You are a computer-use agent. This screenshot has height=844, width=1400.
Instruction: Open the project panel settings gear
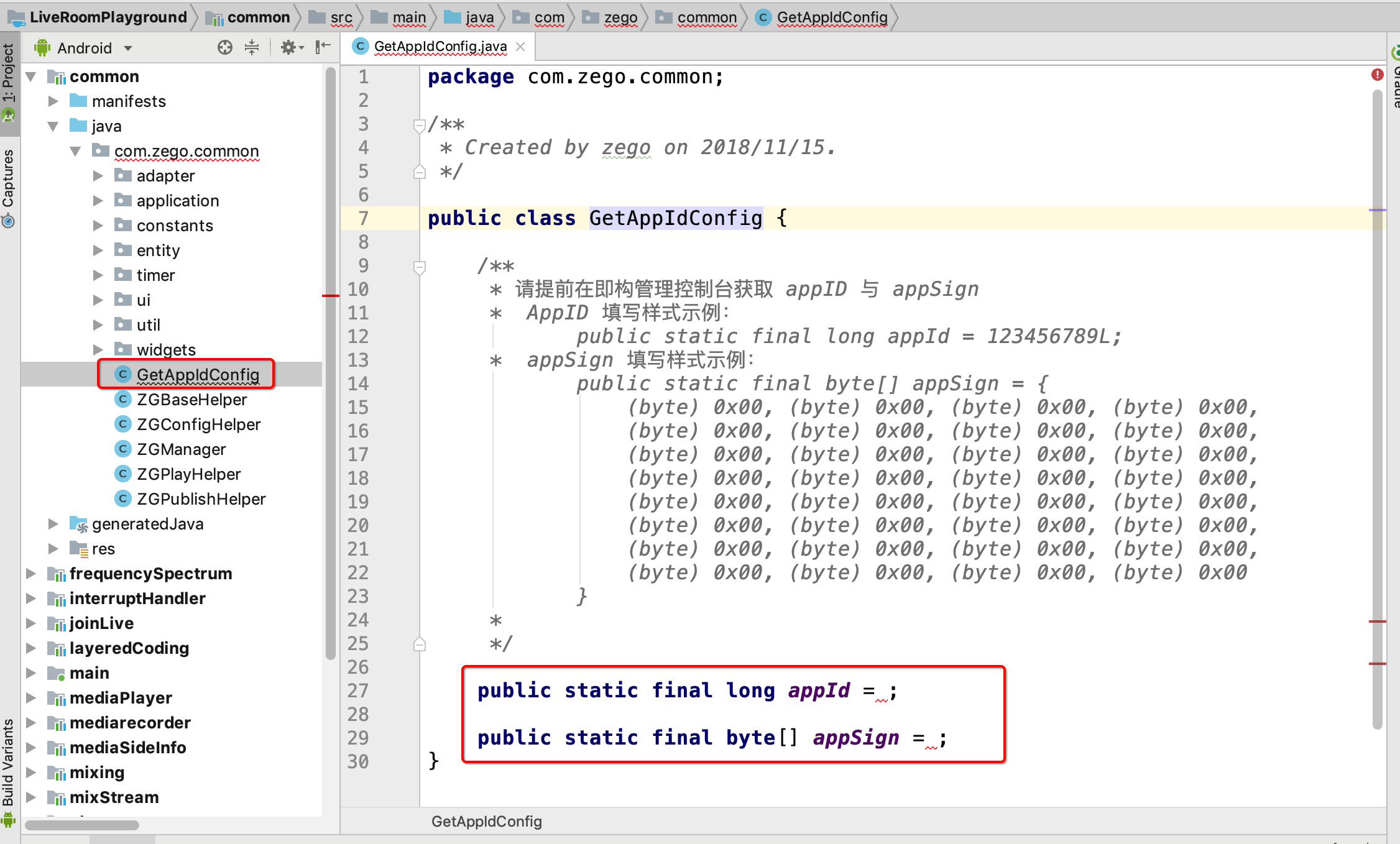(x=291, y=47)
